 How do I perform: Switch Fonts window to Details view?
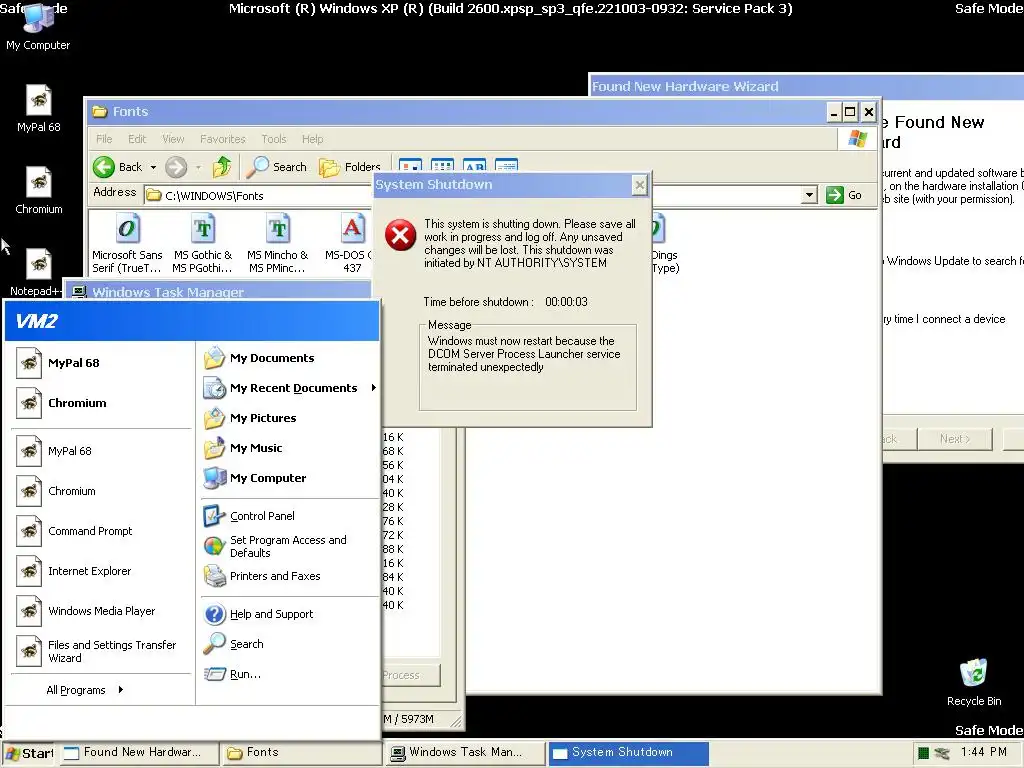point(506,165)
